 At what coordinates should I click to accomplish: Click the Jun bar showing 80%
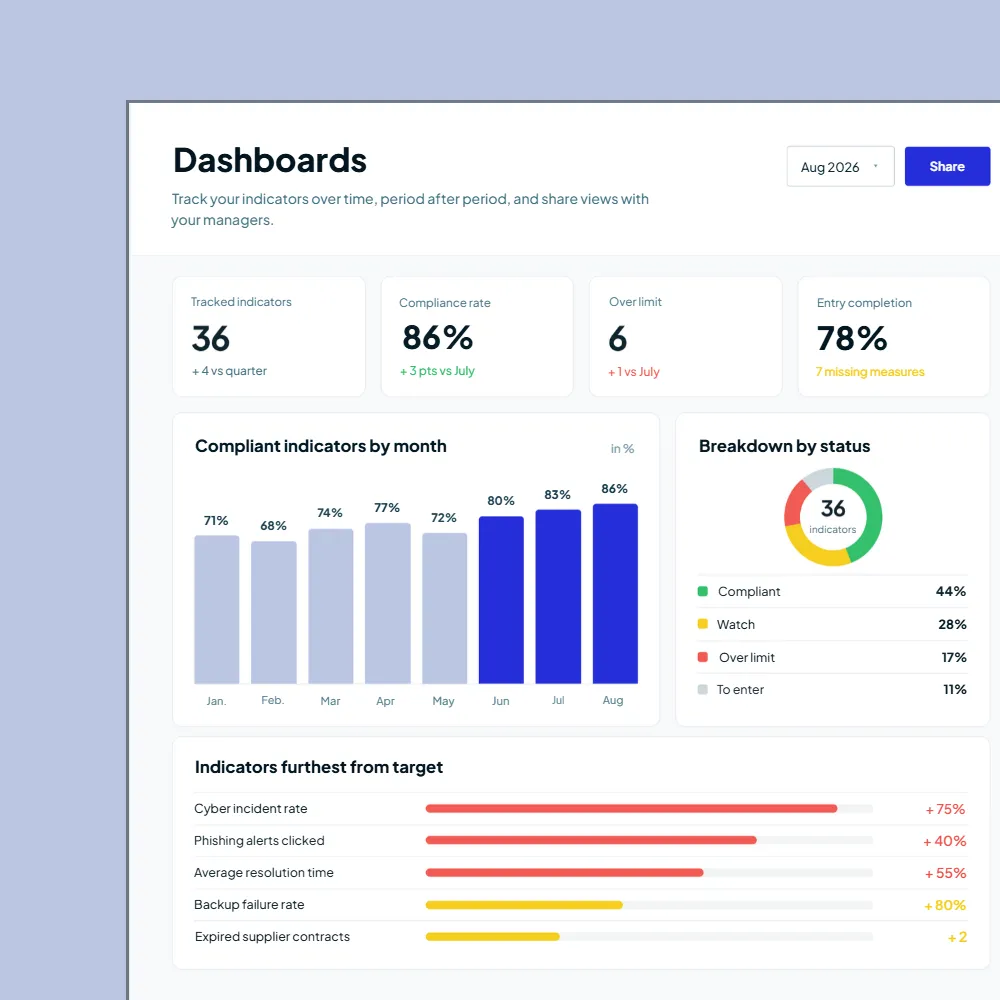point(501,599)
